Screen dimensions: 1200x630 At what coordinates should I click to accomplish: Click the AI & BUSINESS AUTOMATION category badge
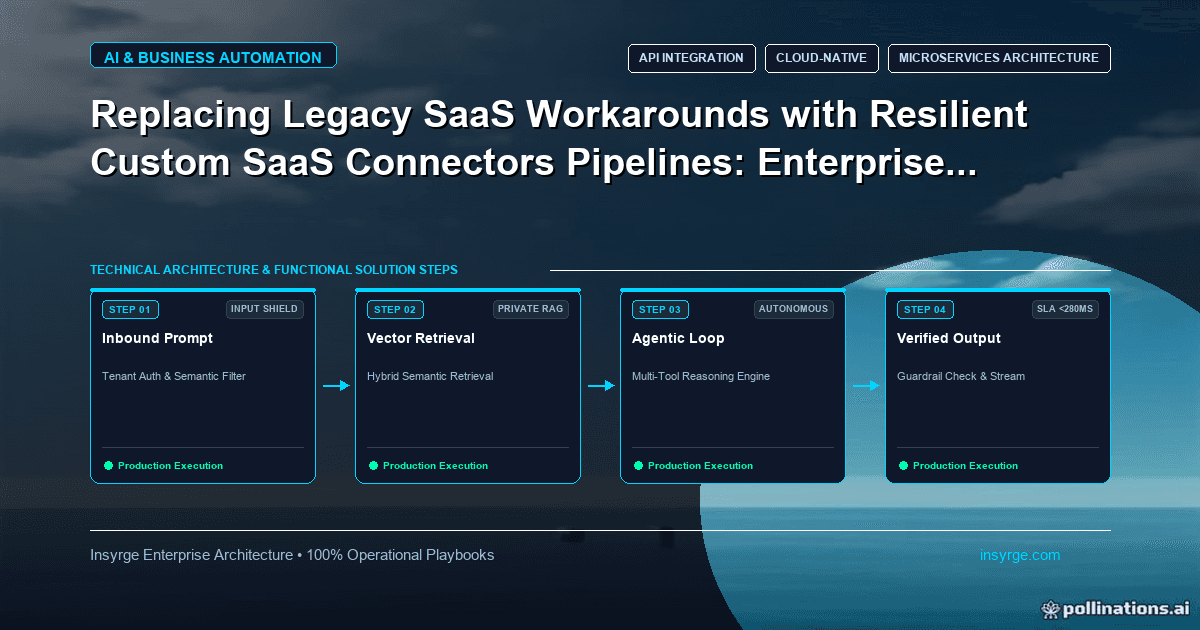tap(213, 57)
